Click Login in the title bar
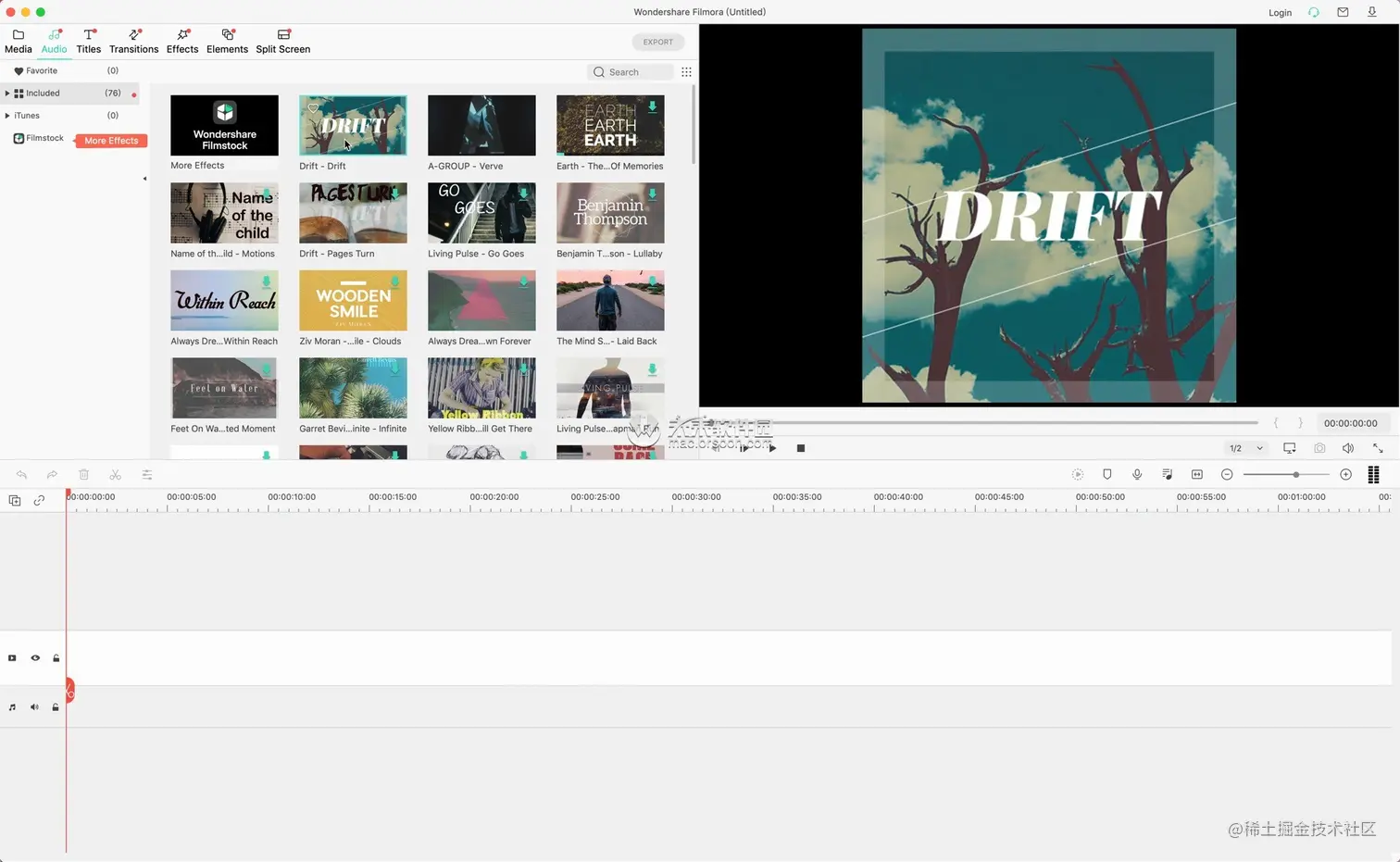The width and height of the screenshot is (1400, 862). point(1280,12)
